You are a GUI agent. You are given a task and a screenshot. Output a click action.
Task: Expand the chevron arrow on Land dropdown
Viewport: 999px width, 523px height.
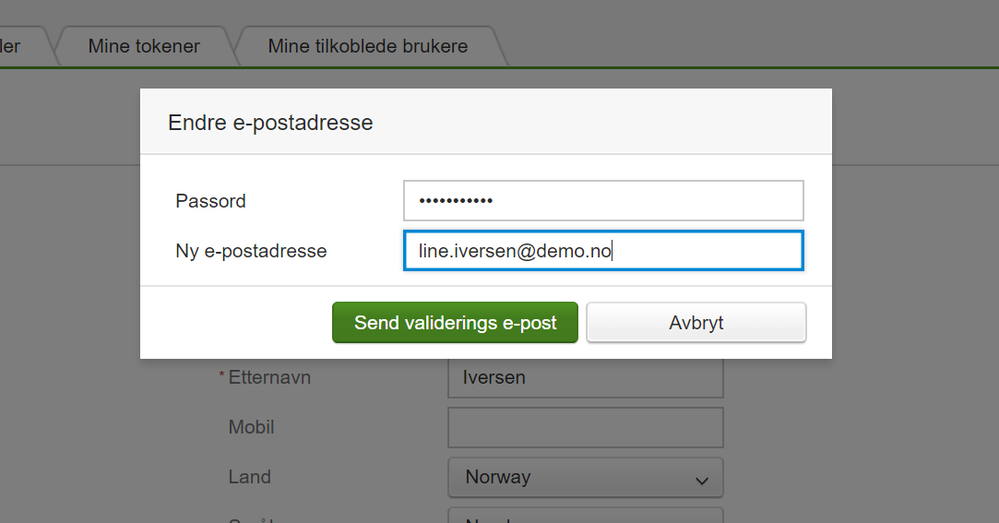pos(701,480)
